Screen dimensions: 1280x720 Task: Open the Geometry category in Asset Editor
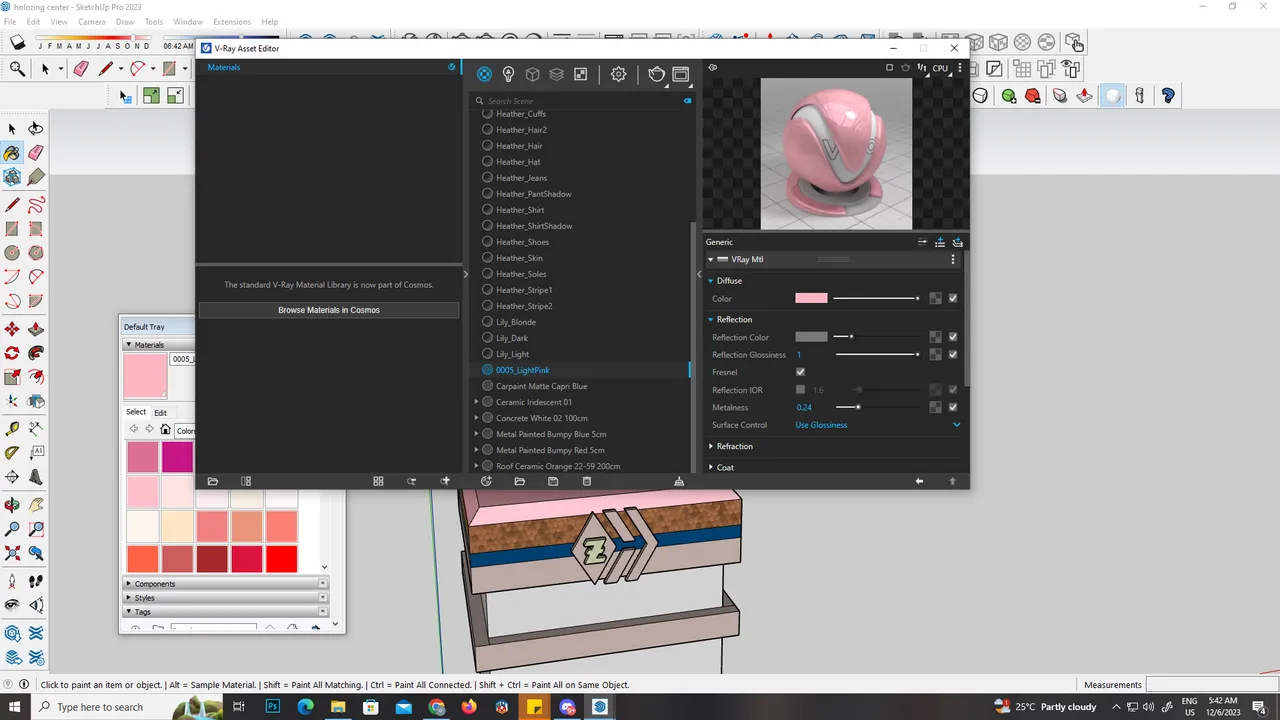[x=532, y=74]
